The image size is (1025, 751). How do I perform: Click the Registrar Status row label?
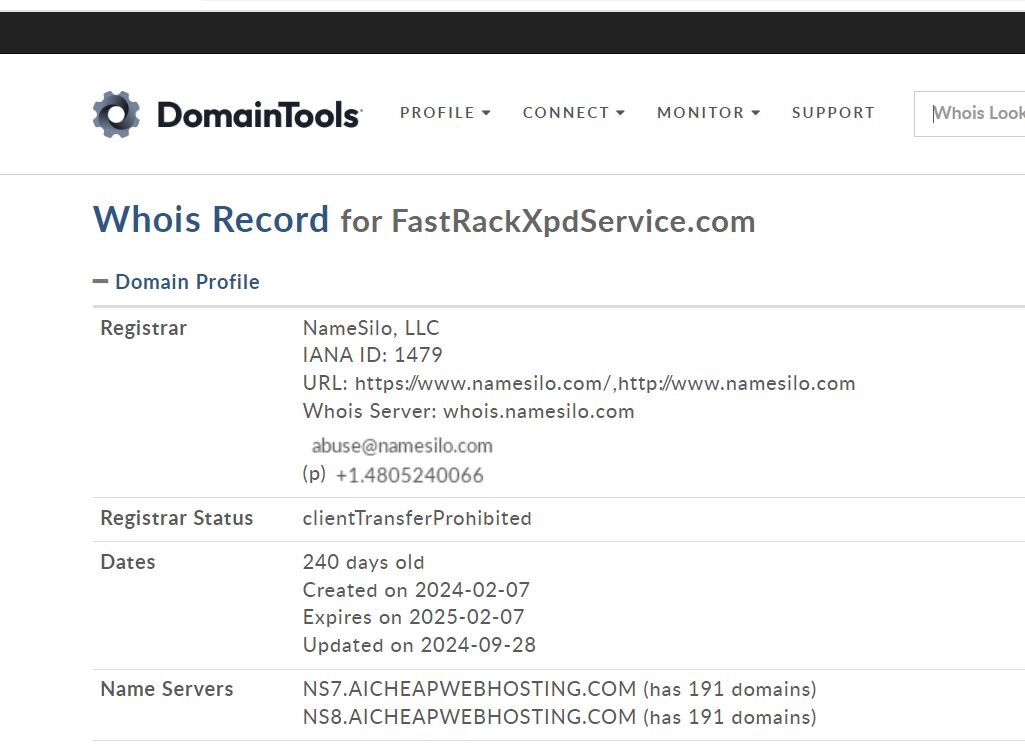[176, 518]
